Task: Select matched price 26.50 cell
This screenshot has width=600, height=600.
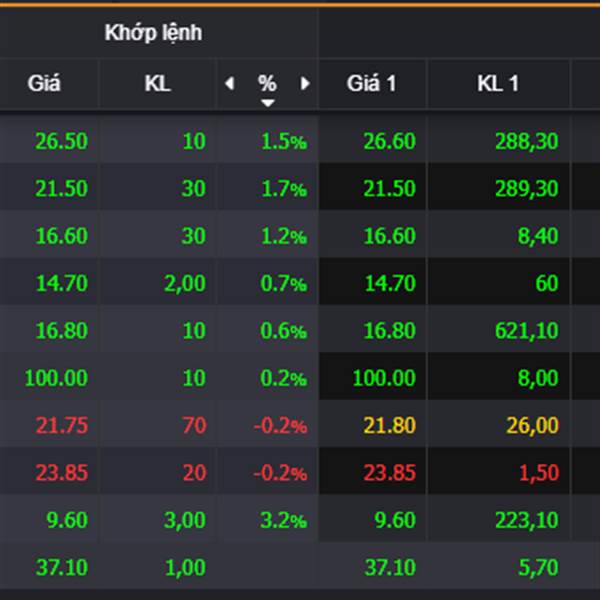Action: (61, 141)
